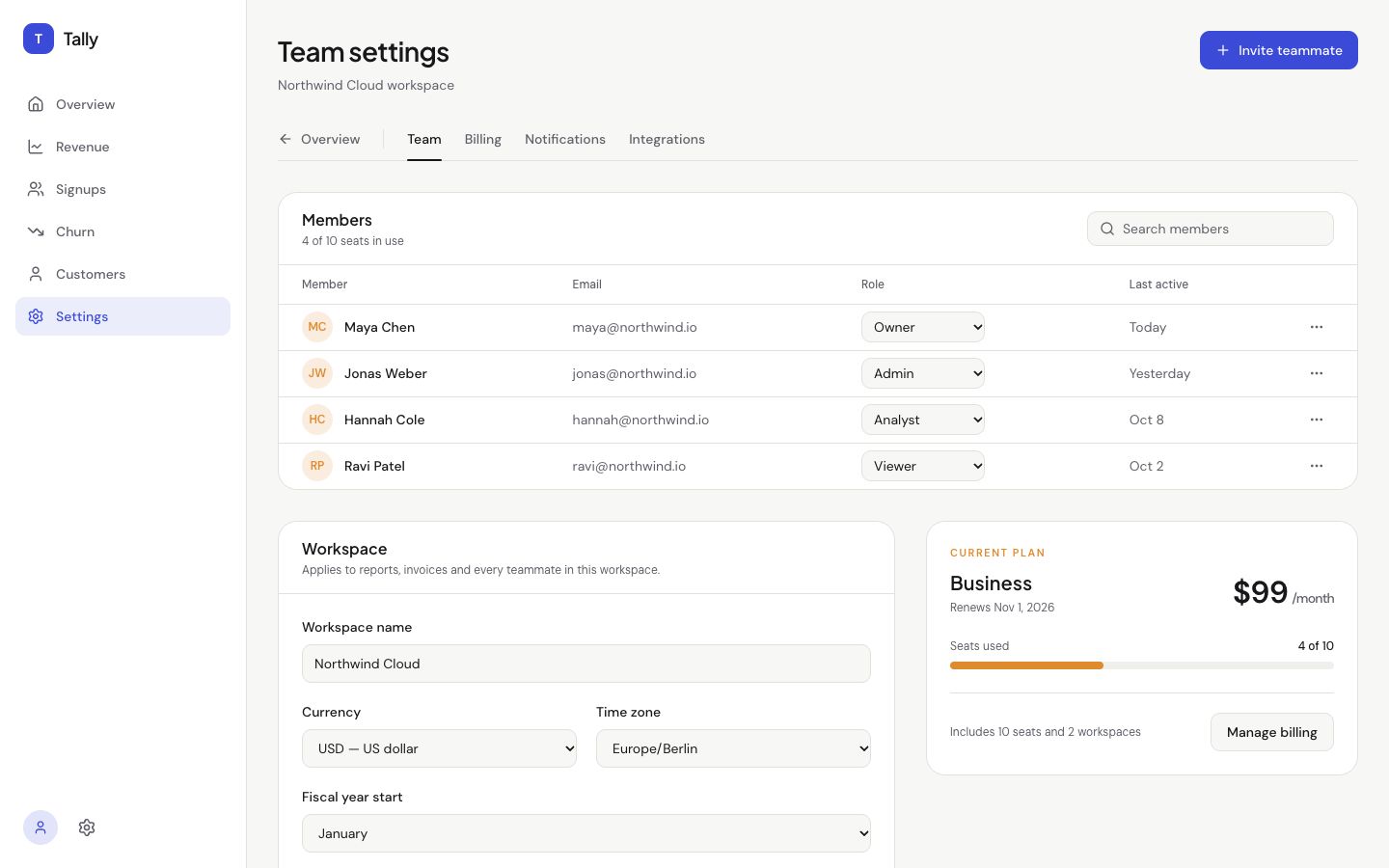Change Hannah Cole's Analyst role dropdown
The width and height of the screenshot is (1389, 868).
pyautogui.click(x=923, y=420)
